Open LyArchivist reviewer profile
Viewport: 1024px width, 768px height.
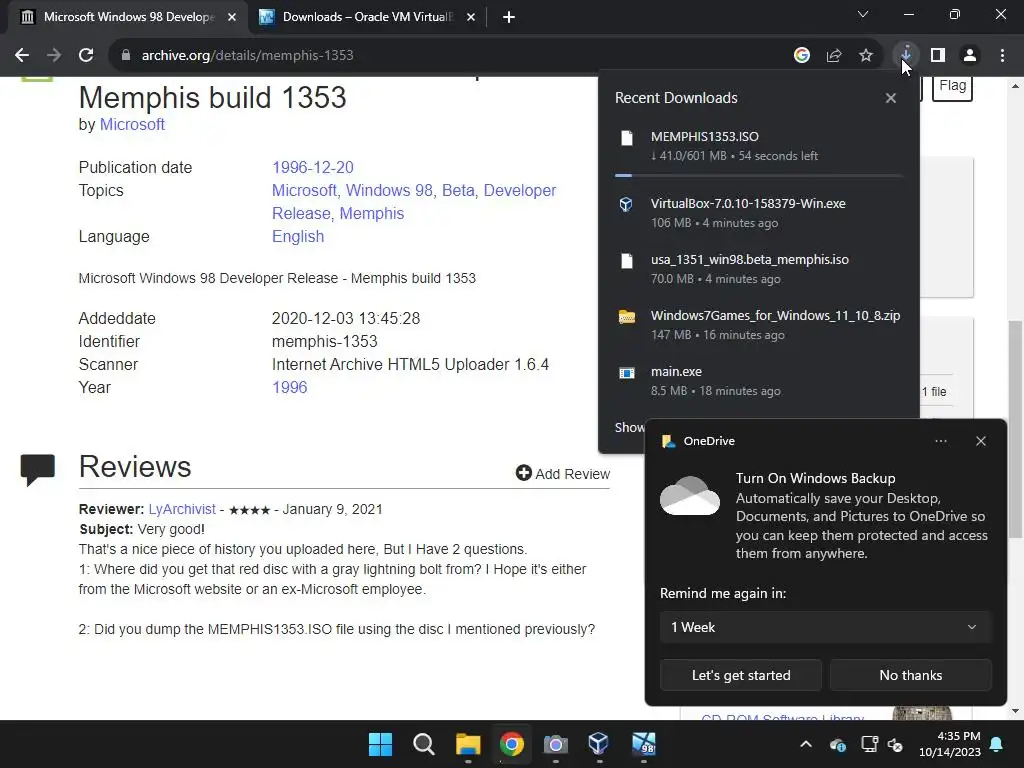click(x=182, y=509)
